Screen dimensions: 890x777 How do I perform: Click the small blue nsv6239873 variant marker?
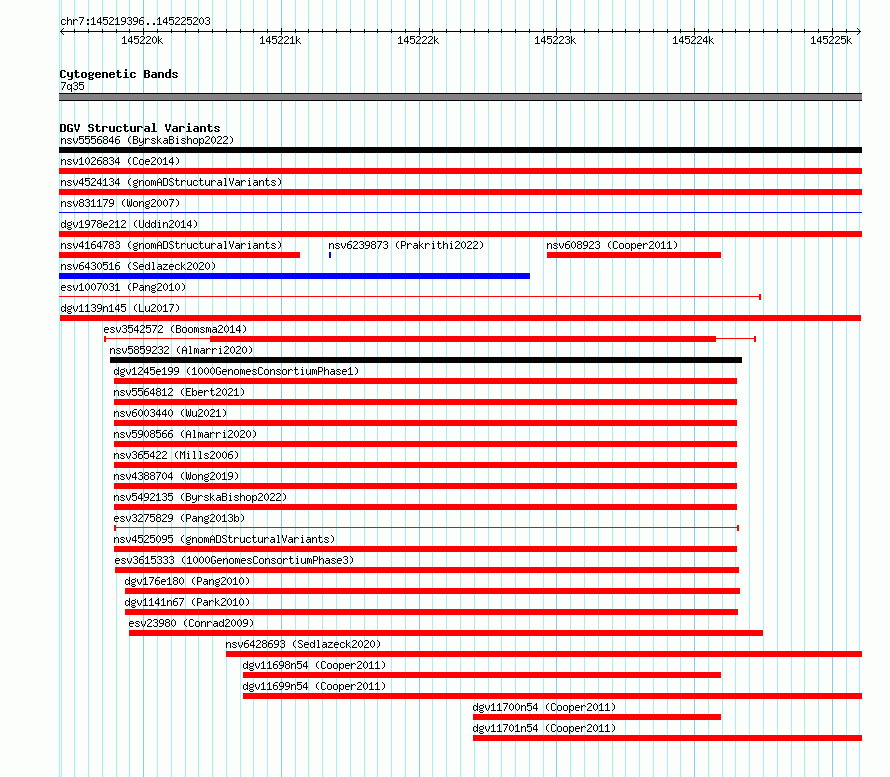330,255
